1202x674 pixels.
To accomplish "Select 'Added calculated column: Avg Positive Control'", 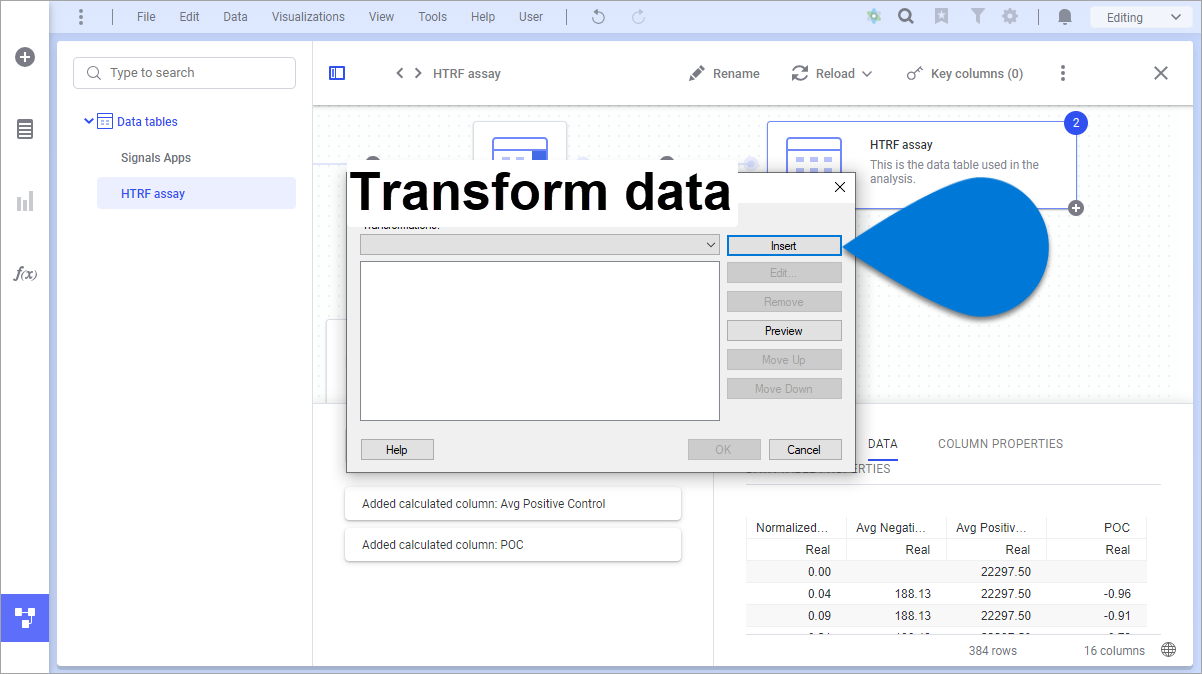I will [513, 504].
